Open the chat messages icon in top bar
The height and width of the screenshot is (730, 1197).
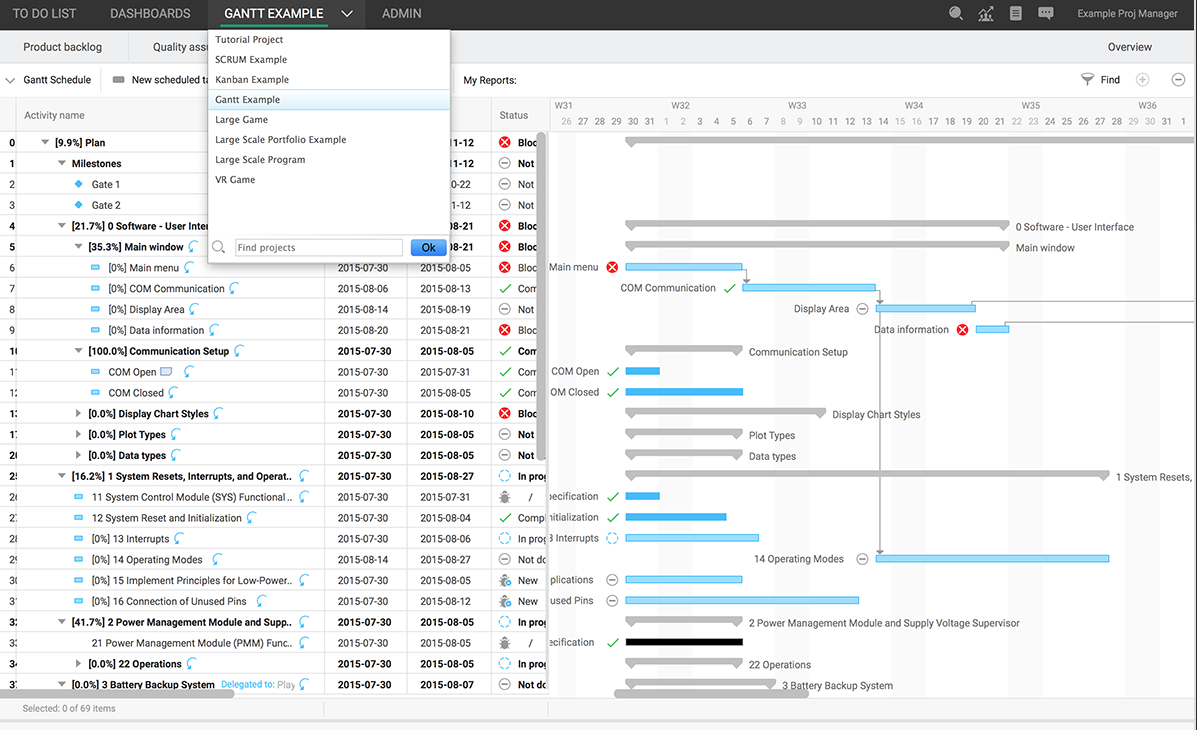click(1046, 13)
